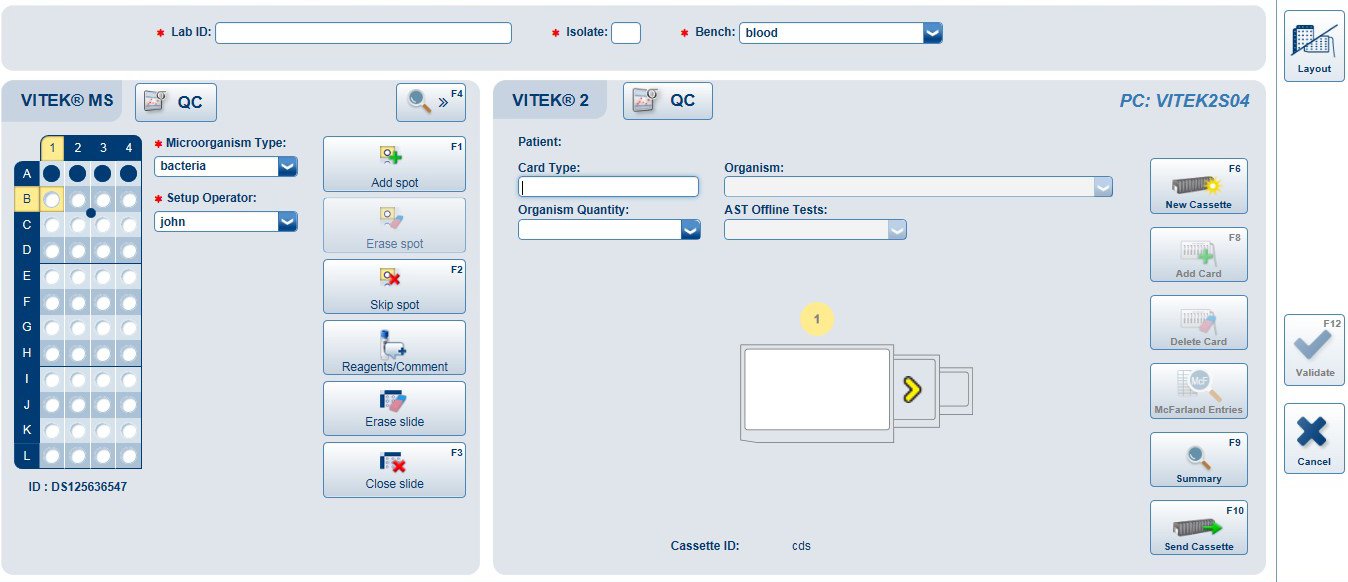
Task: Click the Erase slide button
Action: (394, 409)
